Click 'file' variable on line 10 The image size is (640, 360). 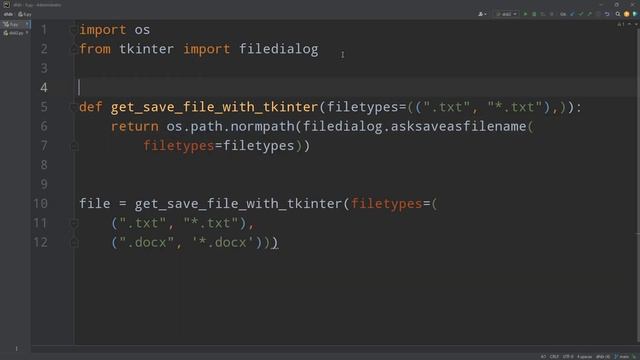click(95, 203)
